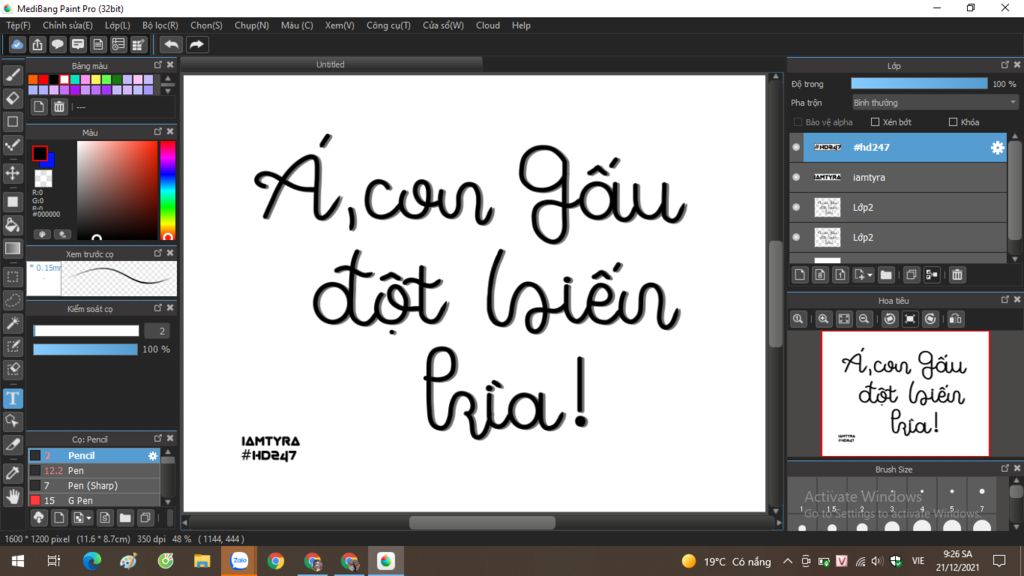Click the brush size slider in Kiểm soát cọ

[86, 331]
